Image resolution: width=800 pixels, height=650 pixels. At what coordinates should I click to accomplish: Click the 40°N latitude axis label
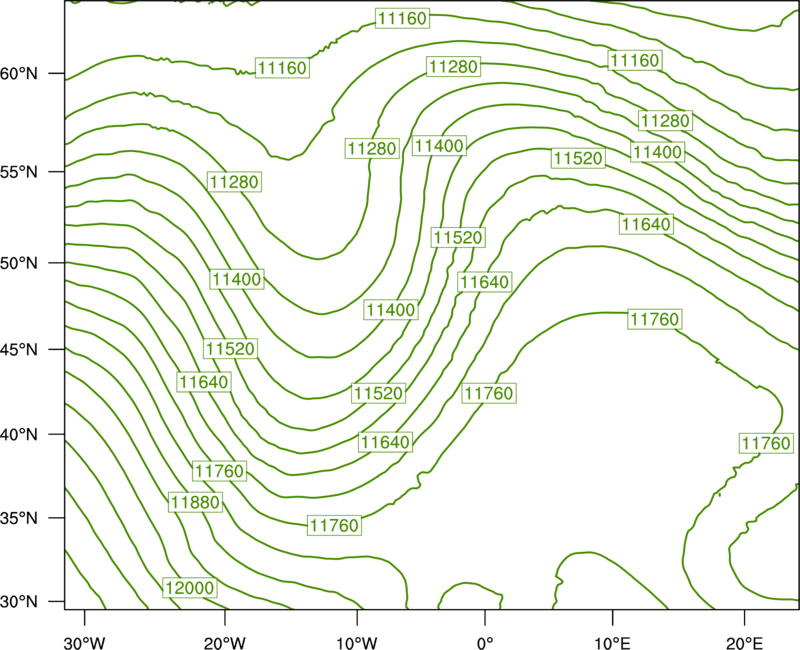click(x=19, y=435)
